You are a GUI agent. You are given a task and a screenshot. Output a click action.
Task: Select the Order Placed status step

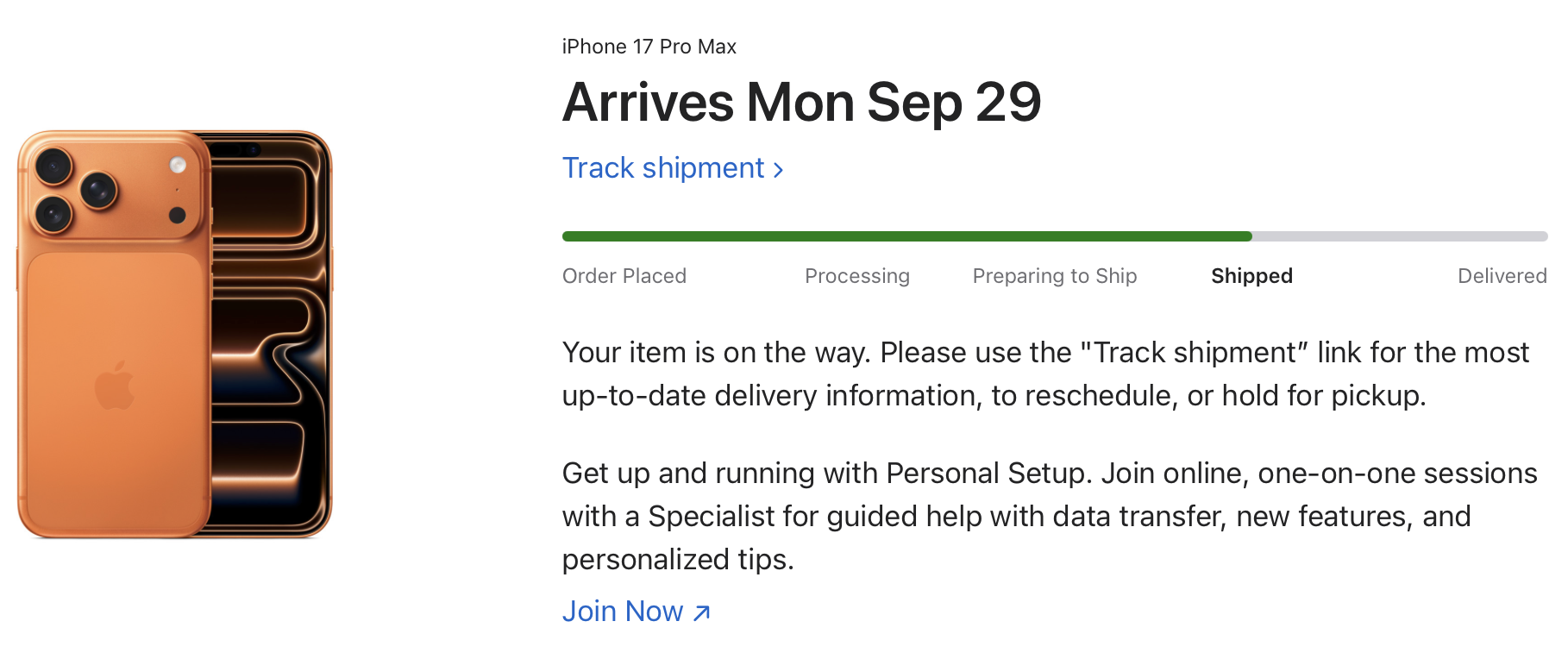(x=624, y=276)
